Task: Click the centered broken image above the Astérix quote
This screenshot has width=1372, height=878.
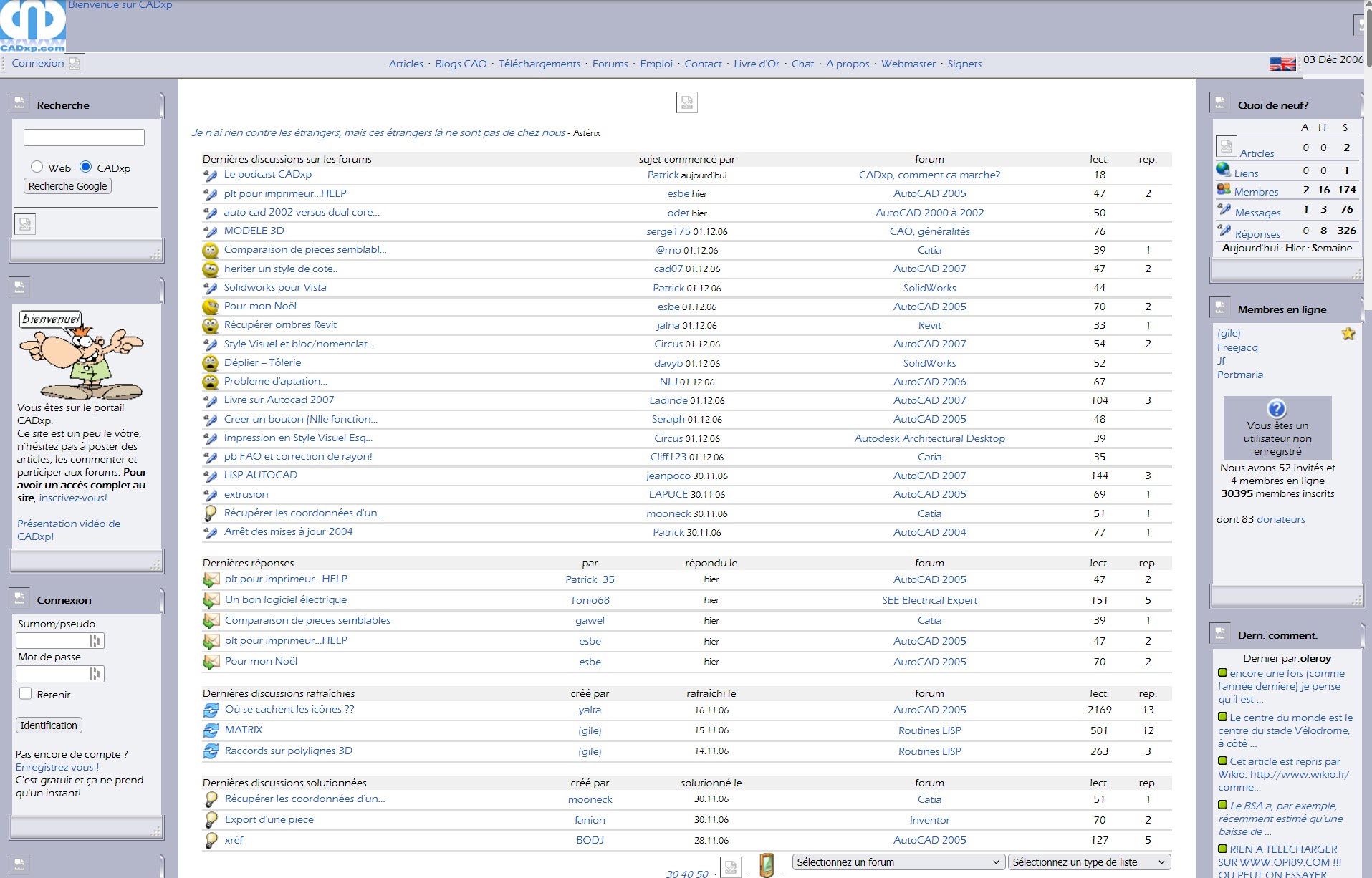Action: pyautogui.click(x=687, y=102)
